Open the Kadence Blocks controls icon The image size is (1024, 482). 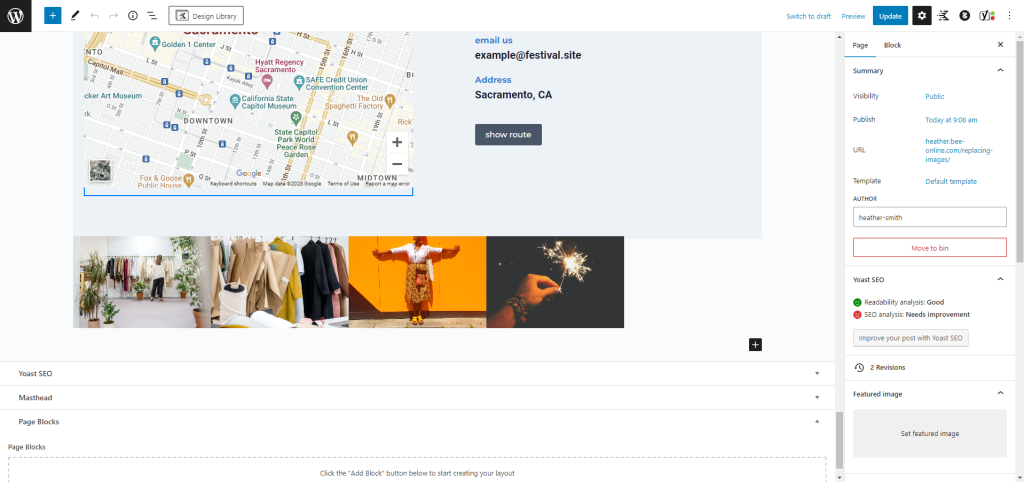coord(943,16)
